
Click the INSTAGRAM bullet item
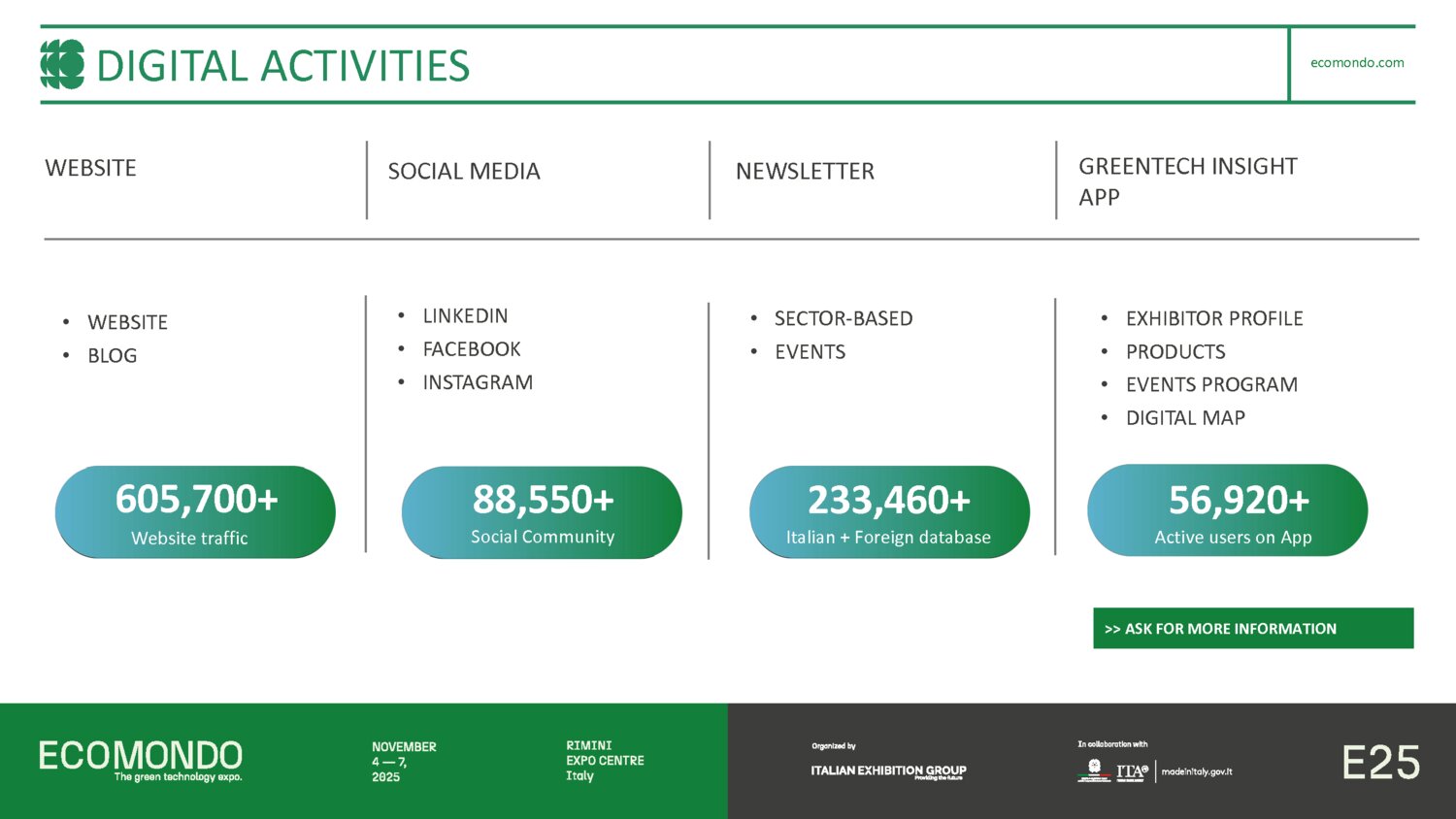coord(478,382)
